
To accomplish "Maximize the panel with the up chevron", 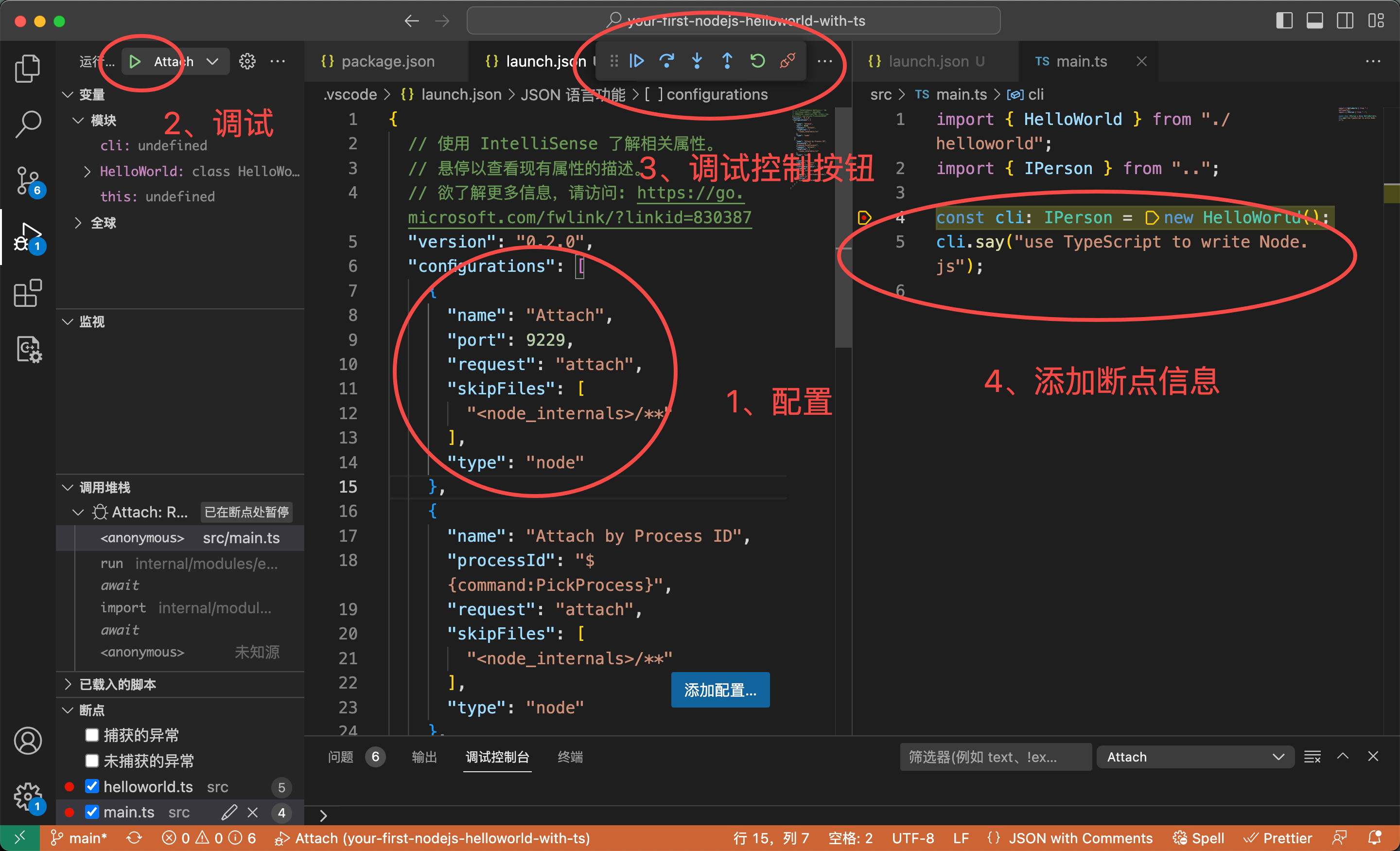I will click(1343, 757).
